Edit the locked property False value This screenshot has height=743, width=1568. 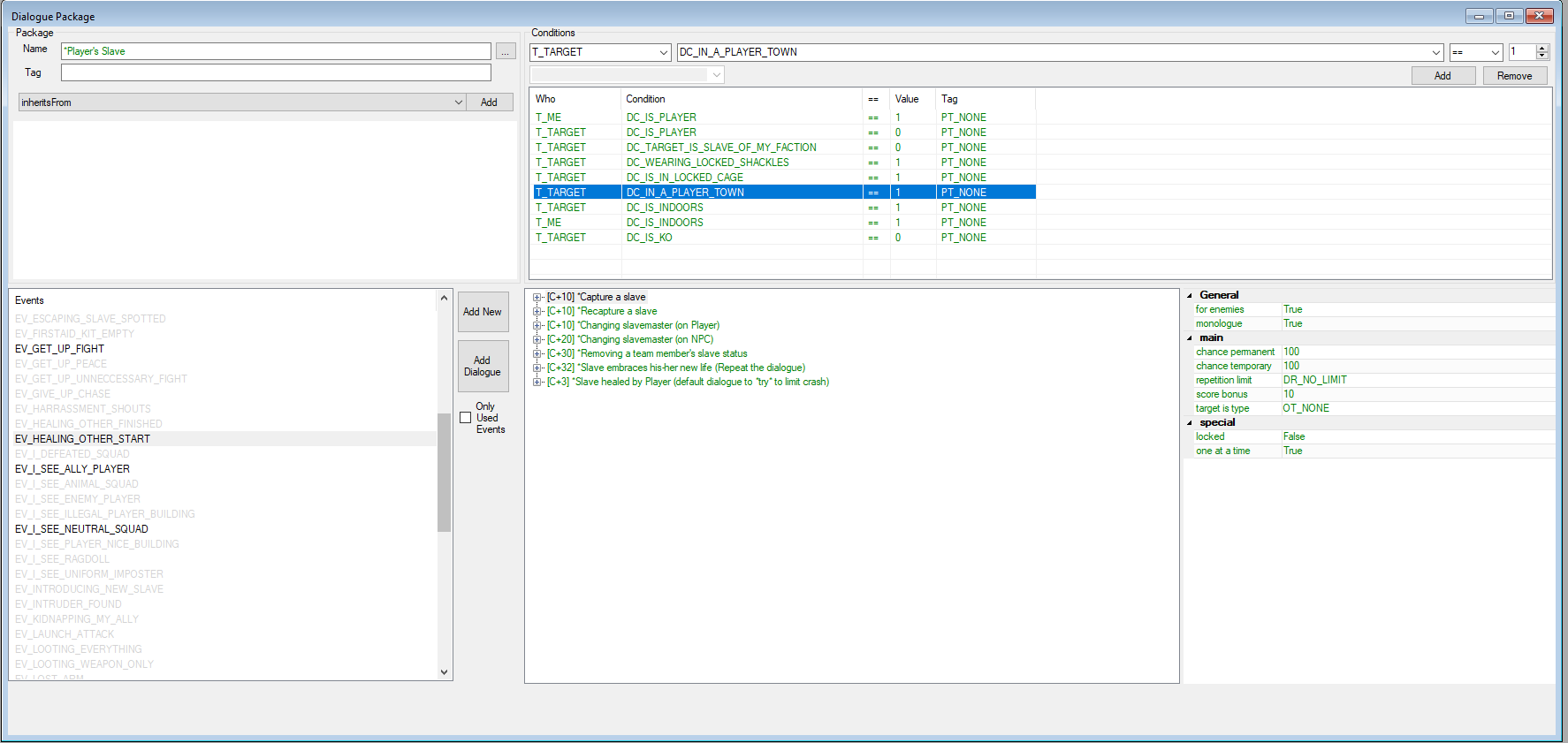pos(1418,436)
